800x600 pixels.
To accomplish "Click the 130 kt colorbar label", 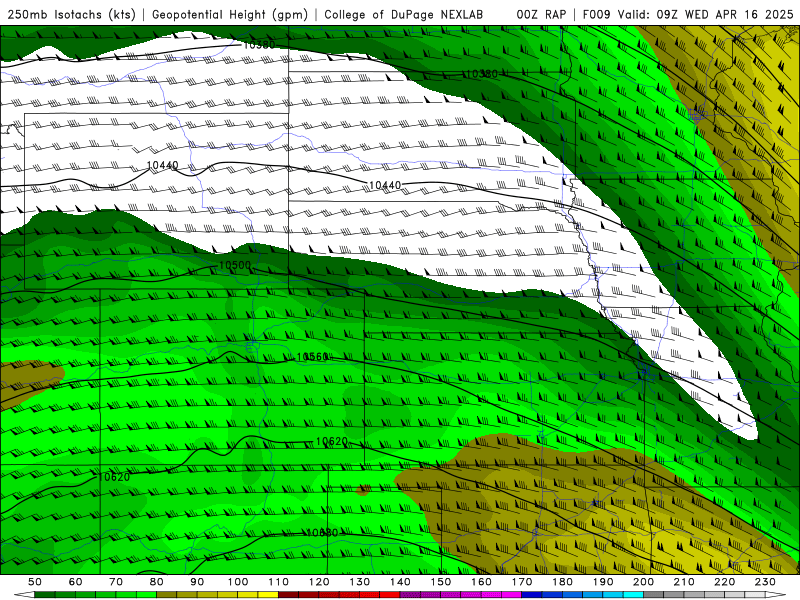I will 360,582.
